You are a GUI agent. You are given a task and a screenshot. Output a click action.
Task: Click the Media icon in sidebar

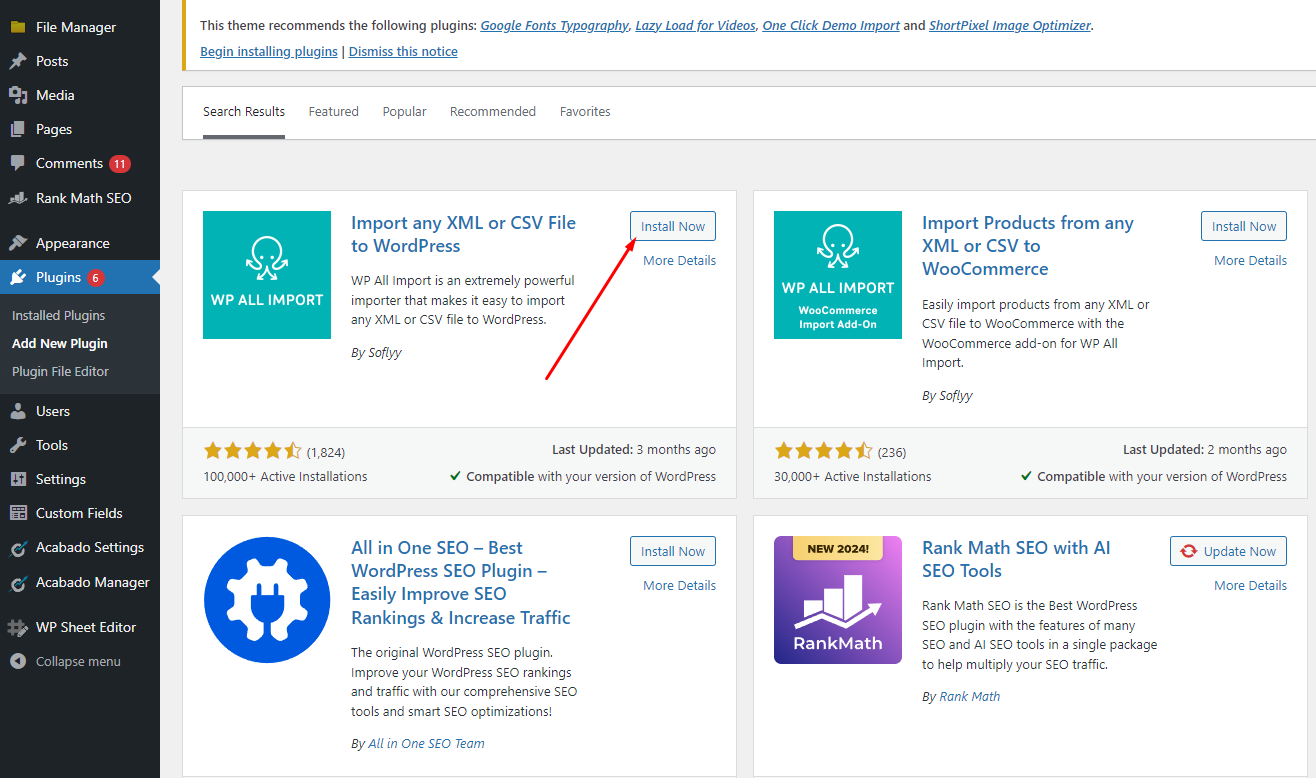tap(18, 95)
